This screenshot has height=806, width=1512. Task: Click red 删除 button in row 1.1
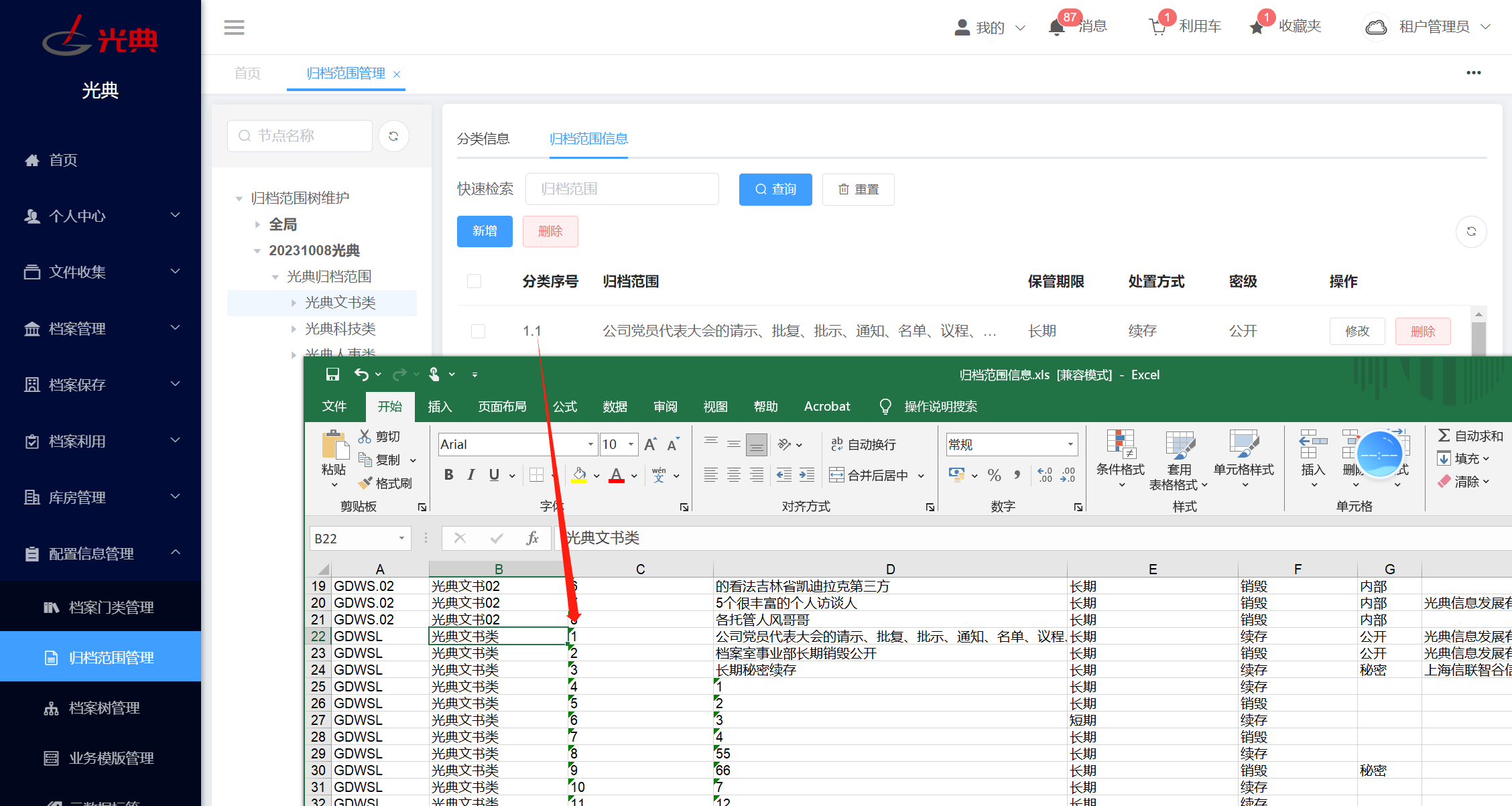click(1423, 331)
